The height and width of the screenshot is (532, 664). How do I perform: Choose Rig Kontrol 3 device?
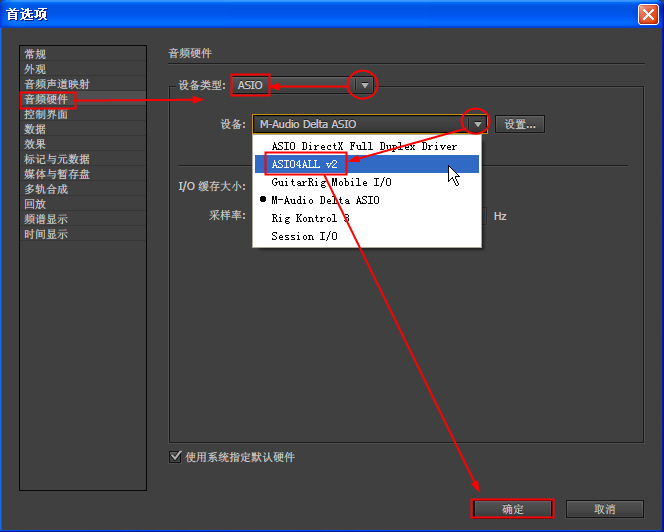[367, 218]
